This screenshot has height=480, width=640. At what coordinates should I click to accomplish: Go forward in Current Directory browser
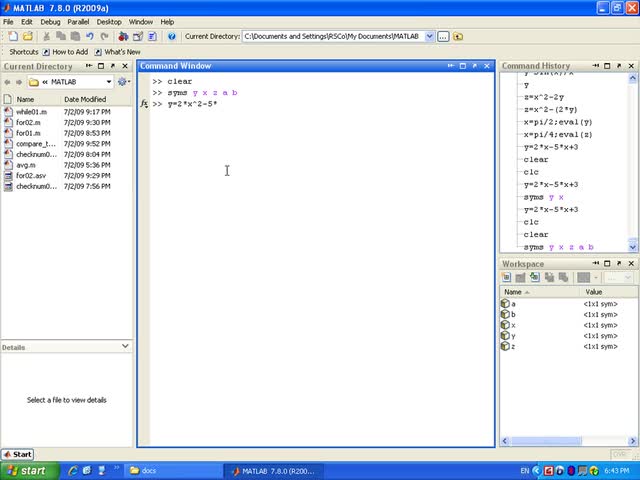(19, 82)
